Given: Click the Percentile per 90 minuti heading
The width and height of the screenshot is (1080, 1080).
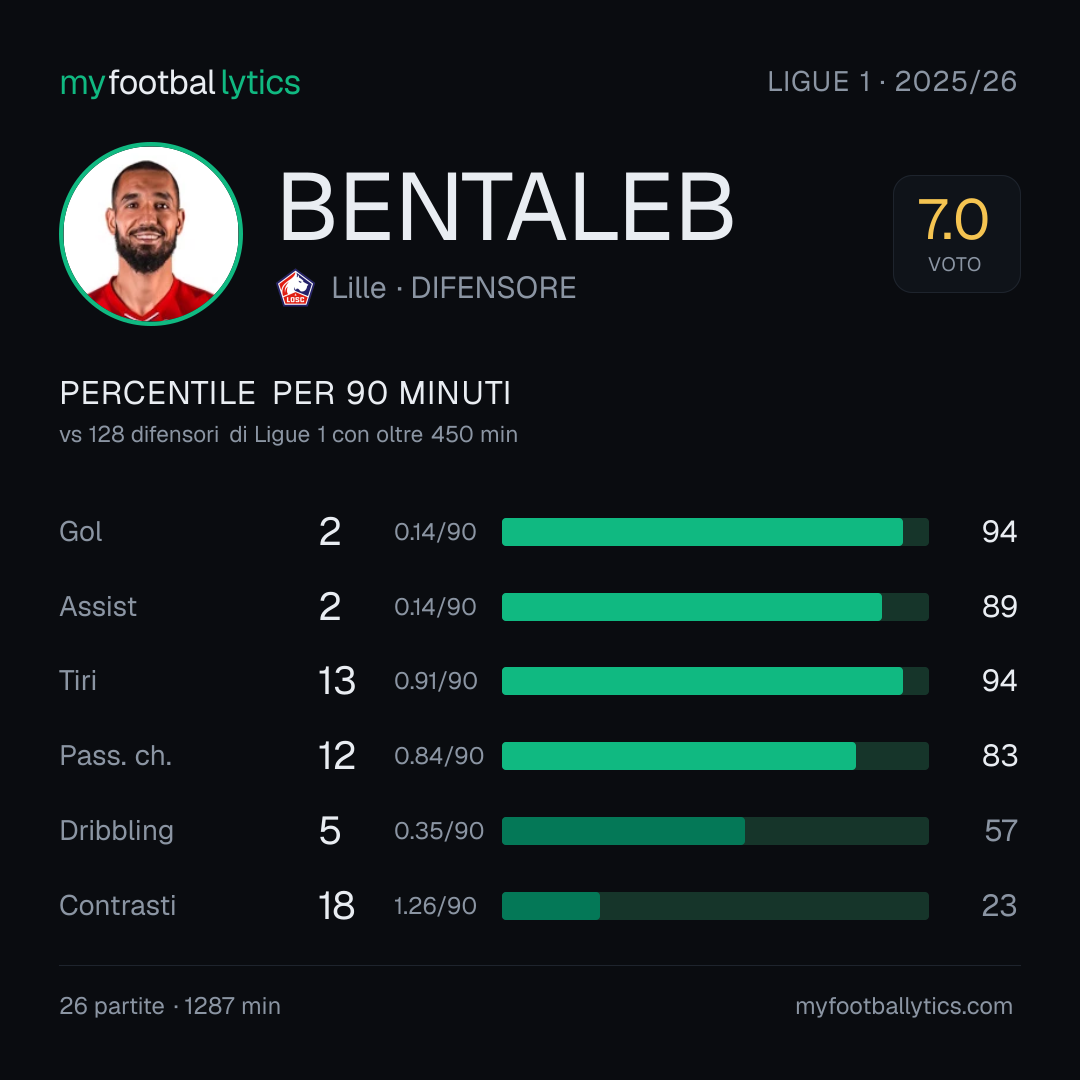Looking at the screenshot, I should (x=285, y=393).
